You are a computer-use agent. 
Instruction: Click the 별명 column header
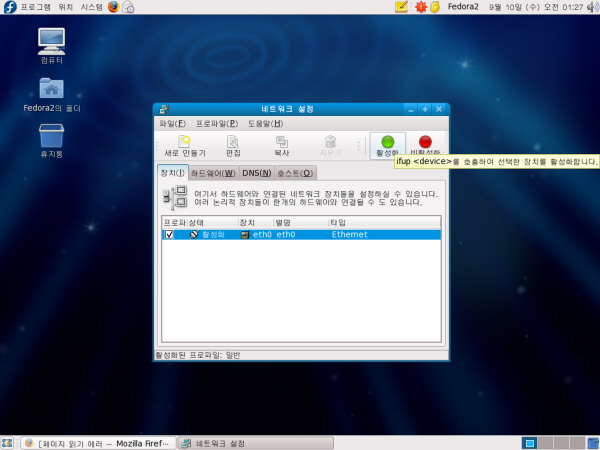pos(301,223)
